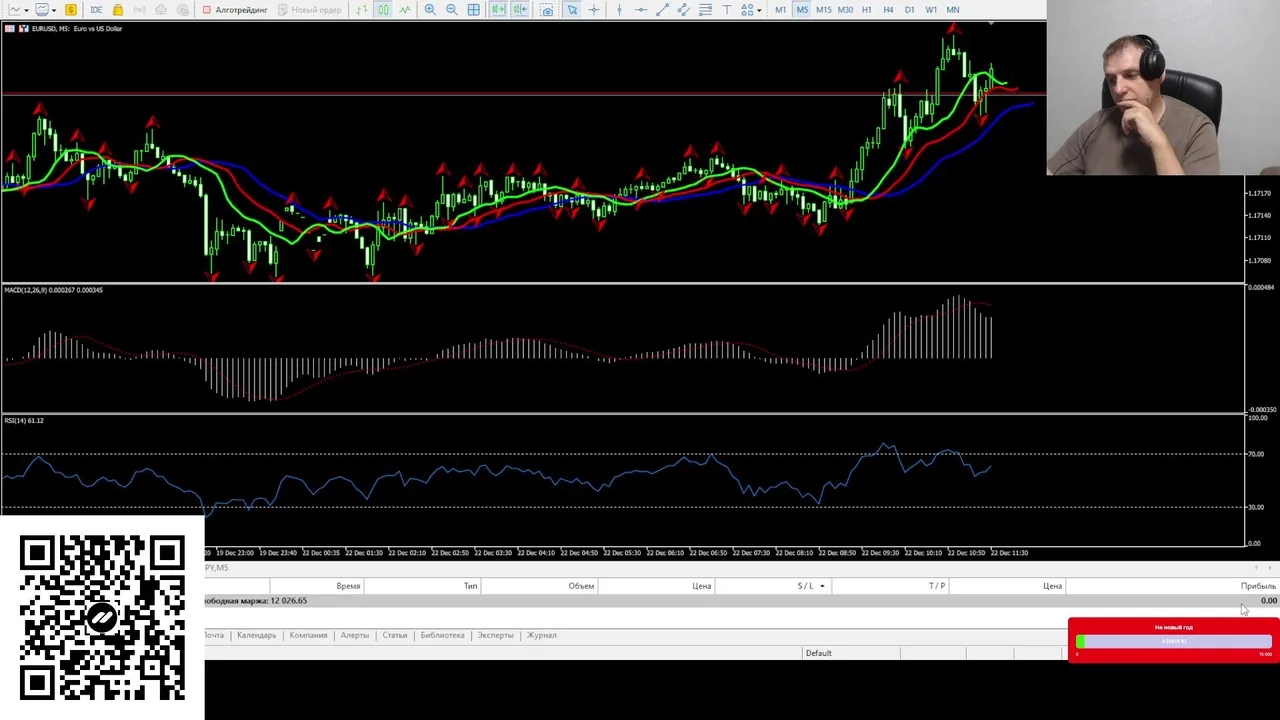
Task: Select the cursor arrow tool
Action: (x=572, y=9)
